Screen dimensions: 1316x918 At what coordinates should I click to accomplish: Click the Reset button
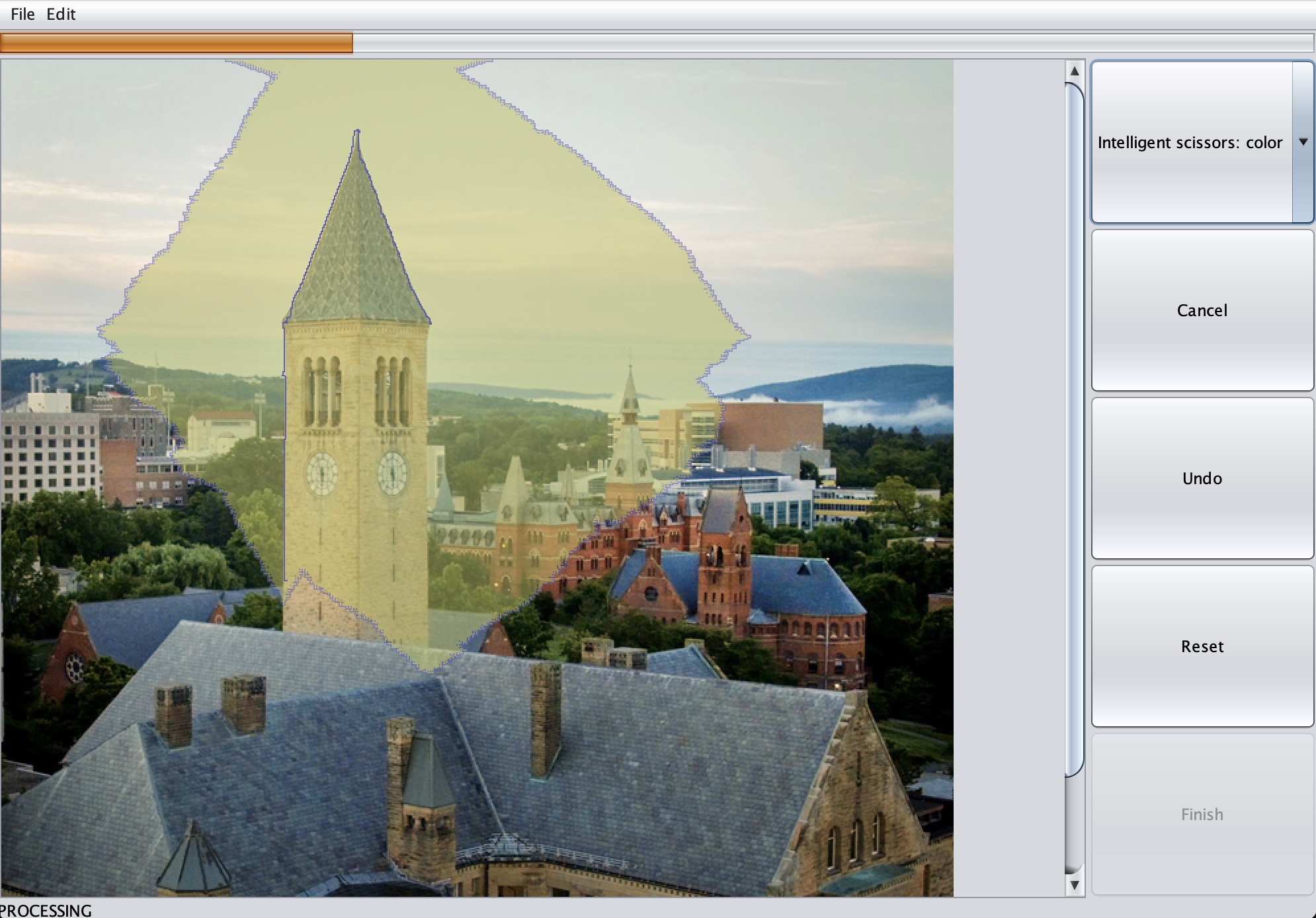point(1202,646)
